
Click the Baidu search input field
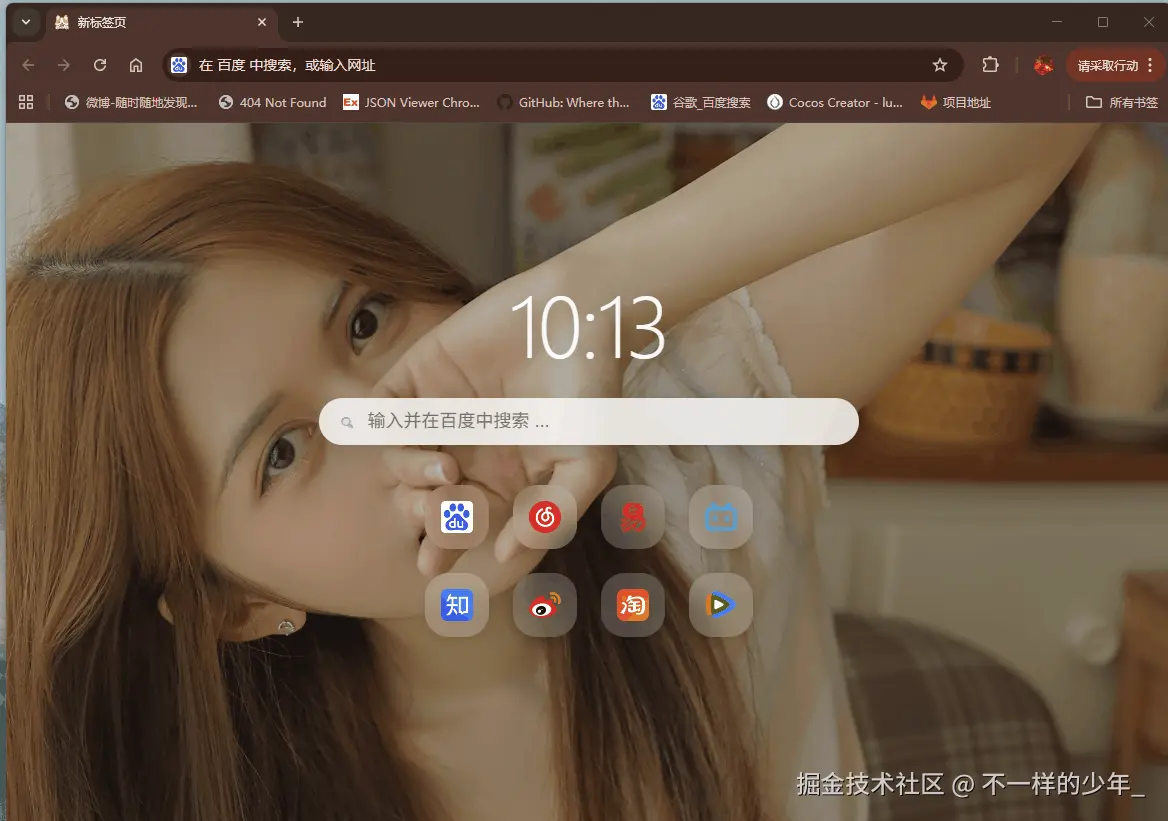(588, 421)
